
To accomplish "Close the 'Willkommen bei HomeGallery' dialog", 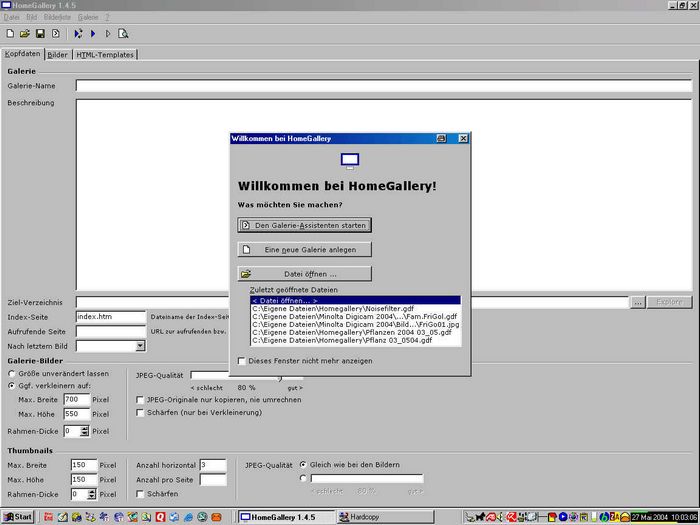I will click(463, 138).
